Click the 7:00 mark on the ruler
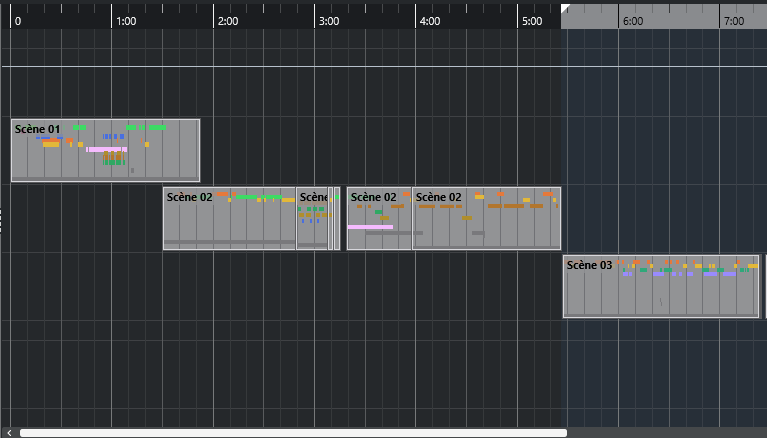This screenshot has height=438, width=767. 734,21
